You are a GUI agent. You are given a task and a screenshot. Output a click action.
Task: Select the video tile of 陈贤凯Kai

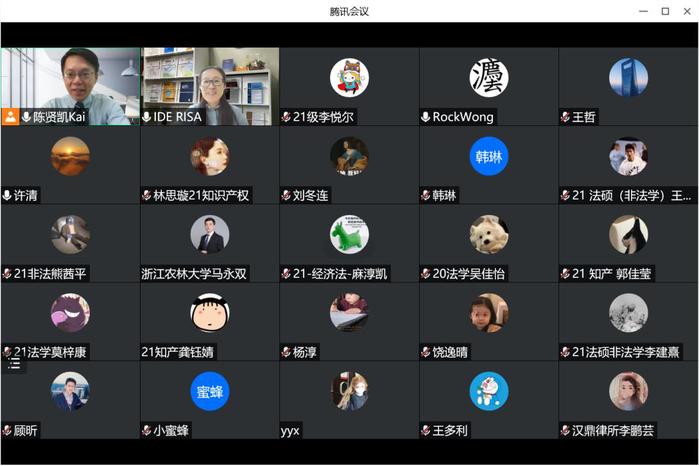(70, 87)
